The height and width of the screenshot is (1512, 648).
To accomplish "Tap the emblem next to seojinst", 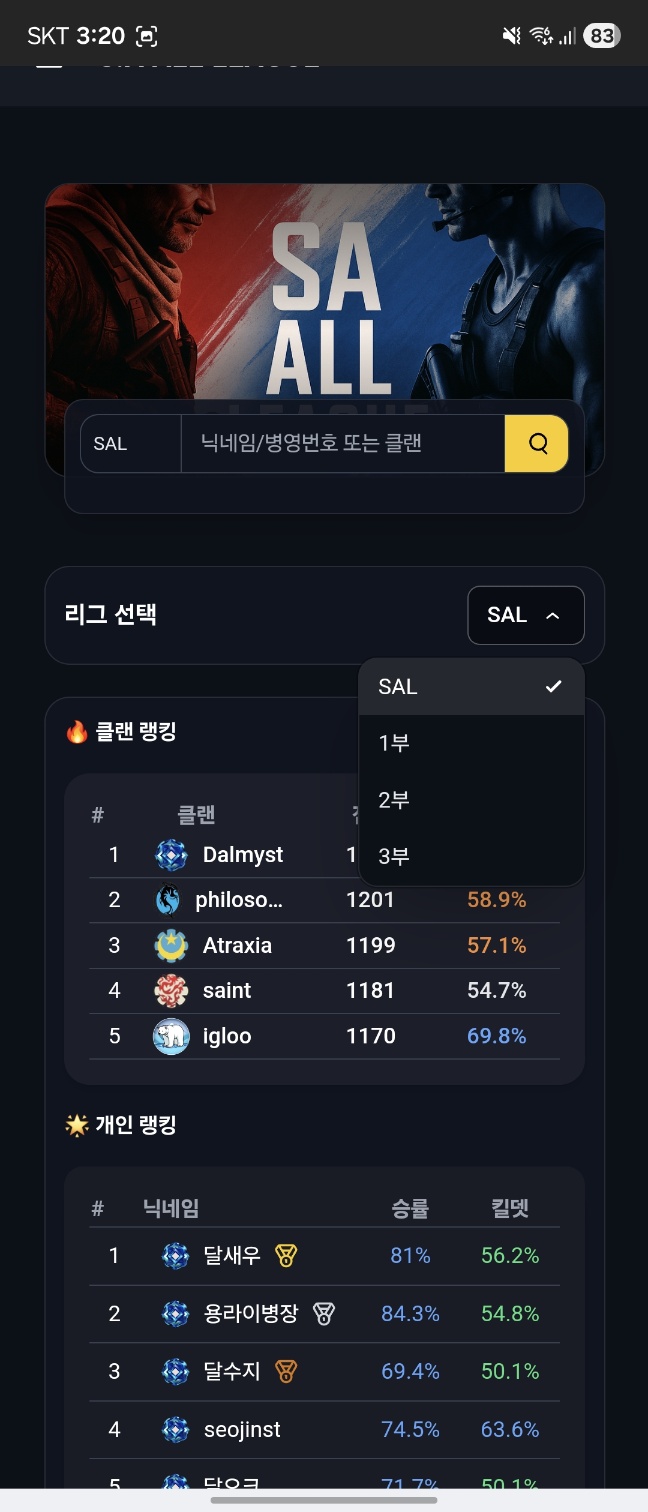I will pyautogui.click(x=176, y=1429).
